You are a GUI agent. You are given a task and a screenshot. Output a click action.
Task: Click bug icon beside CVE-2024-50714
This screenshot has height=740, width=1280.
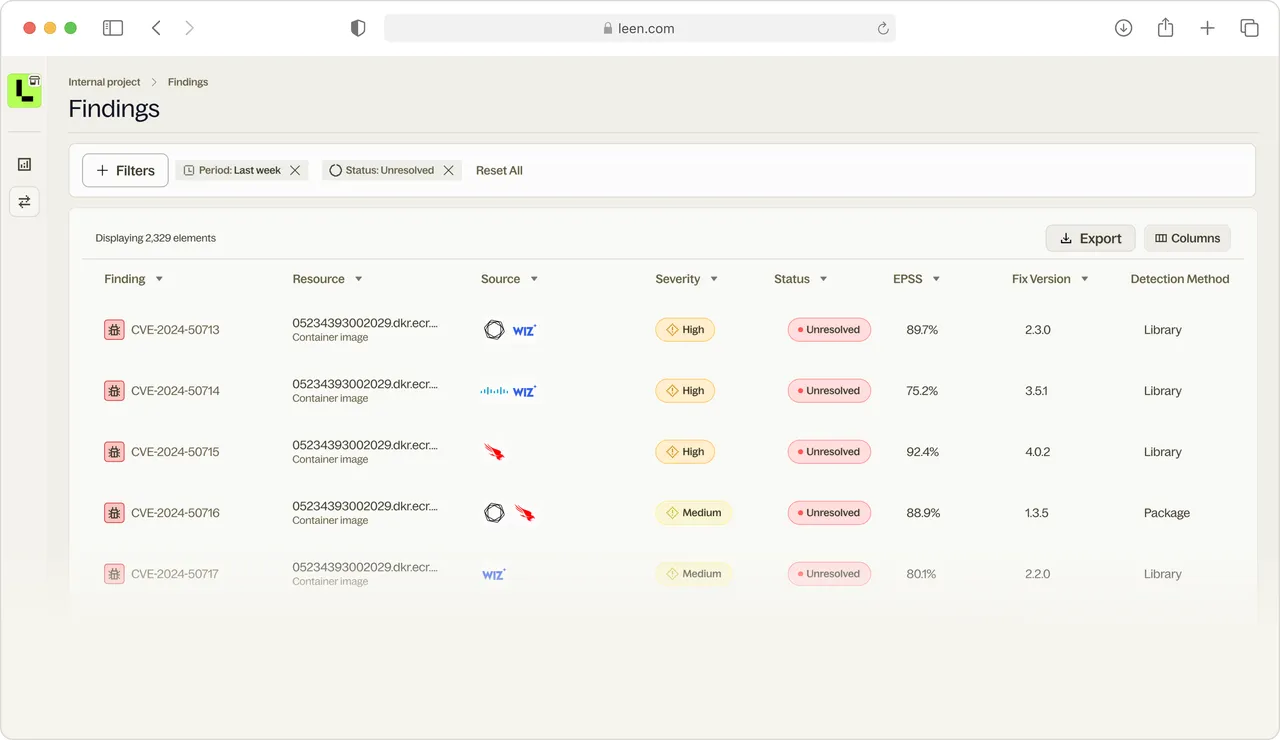pyautogui.click(x=114, y=391)
